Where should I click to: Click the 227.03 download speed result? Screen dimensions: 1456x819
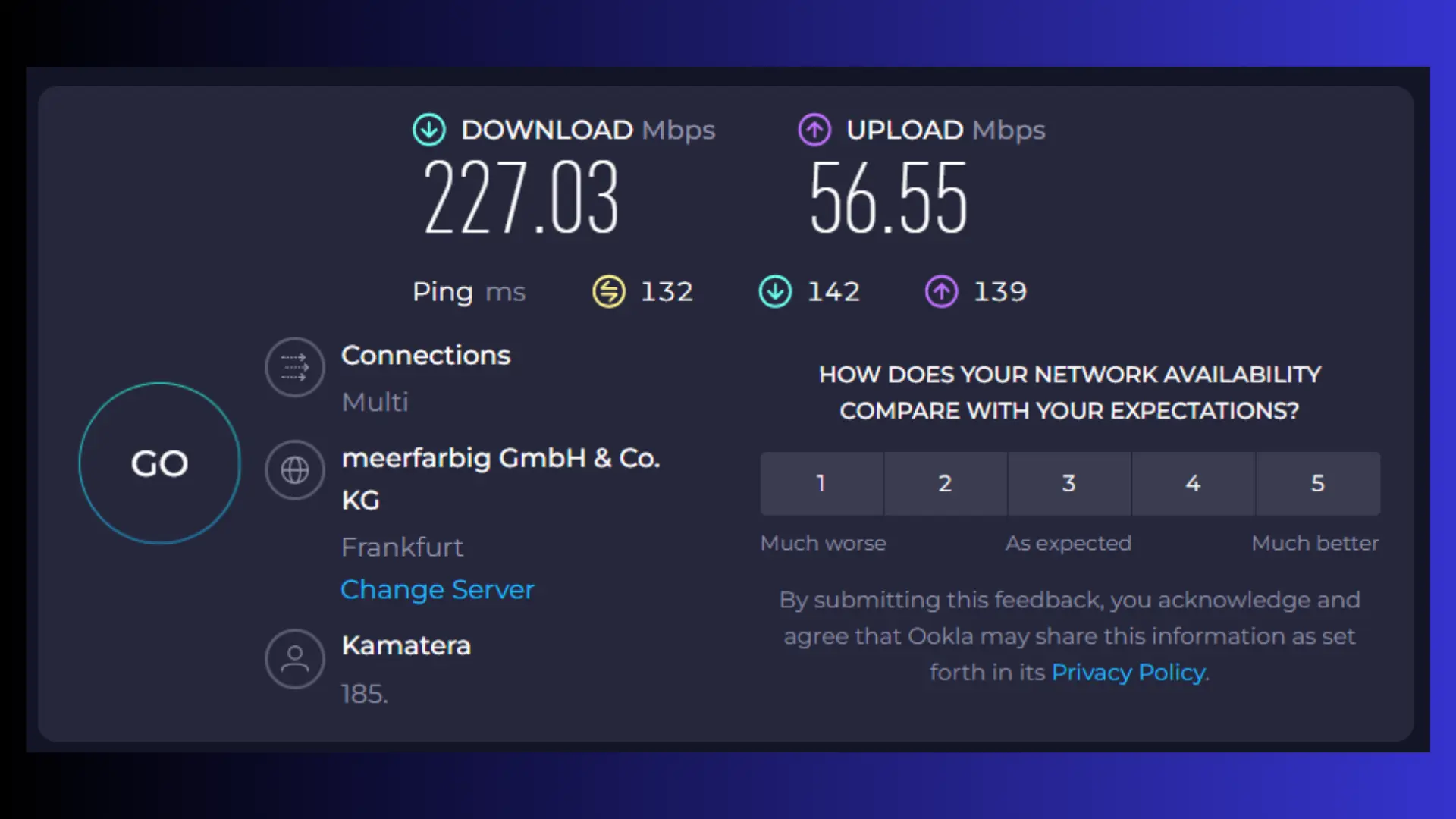[x=521, y=197]
